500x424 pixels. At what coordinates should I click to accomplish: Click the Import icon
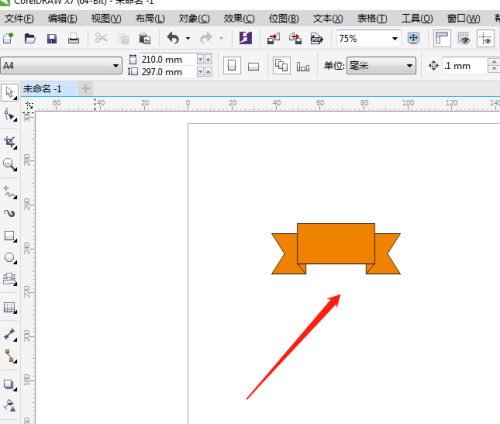click(x=273, y=38)
